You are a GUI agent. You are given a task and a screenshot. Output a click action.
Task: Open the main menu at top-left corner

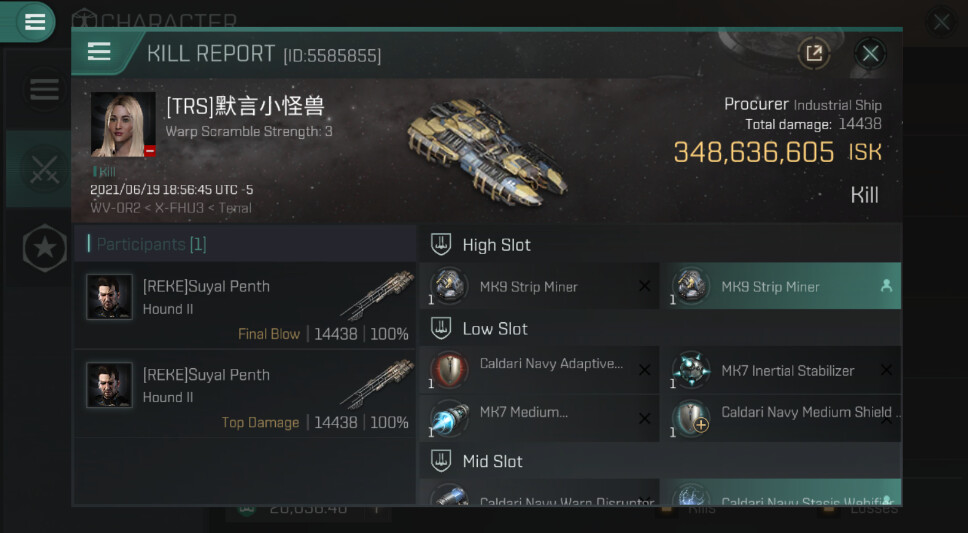click(x=34, y=22)
